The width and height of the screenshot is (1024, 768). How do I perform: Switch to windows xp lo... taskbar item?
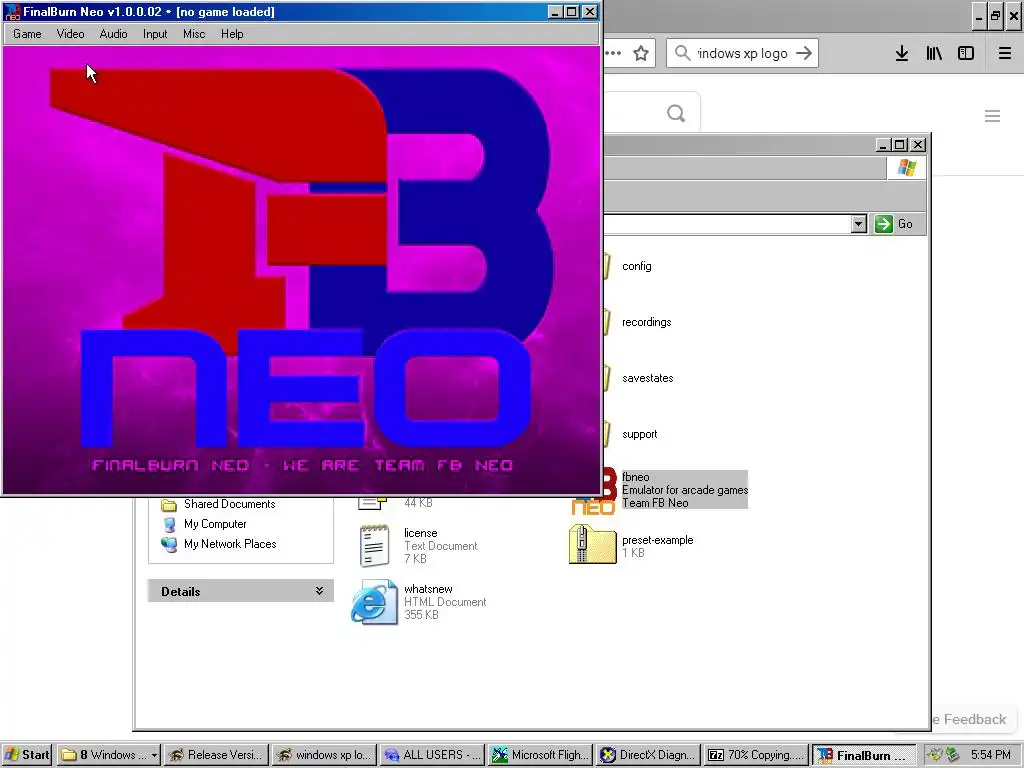324,755
